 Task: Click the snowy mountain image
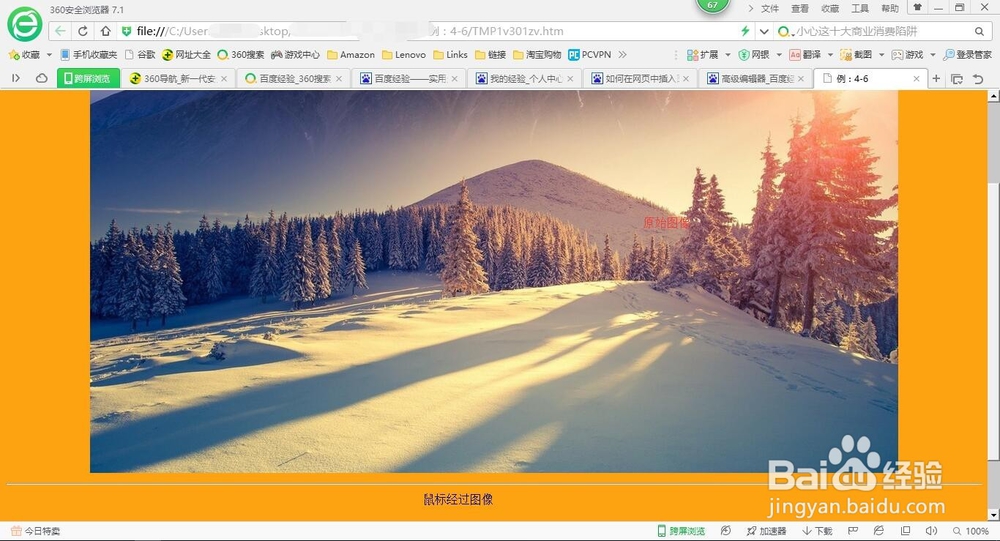click(x=494, y=281)
